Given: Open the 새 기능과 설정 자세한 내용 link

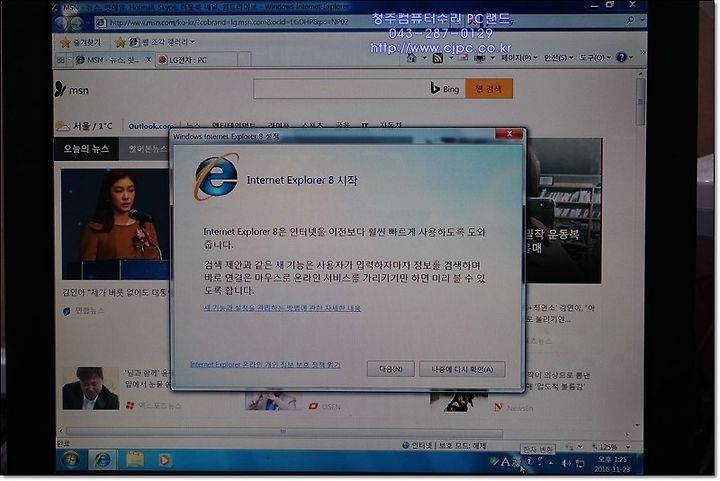Looking at the screenshot, I should click(x=282, y=308).
